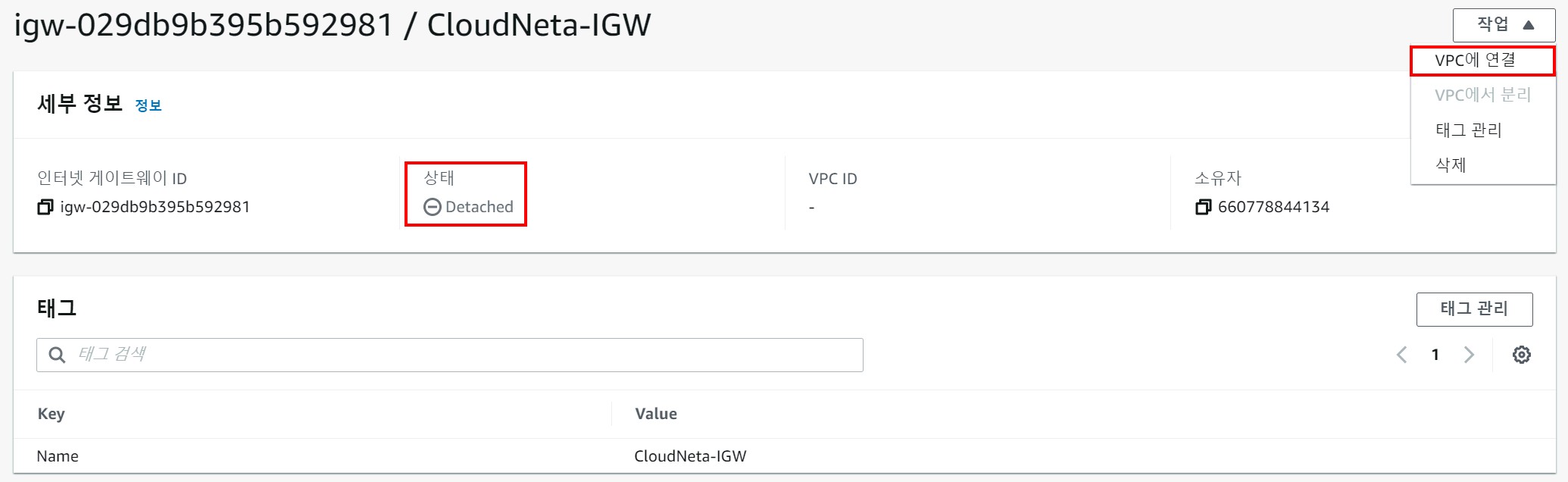Go to next tags page arrow
The width and height of the screenshot is (1568, 482).
click(x=1469, y=355)
